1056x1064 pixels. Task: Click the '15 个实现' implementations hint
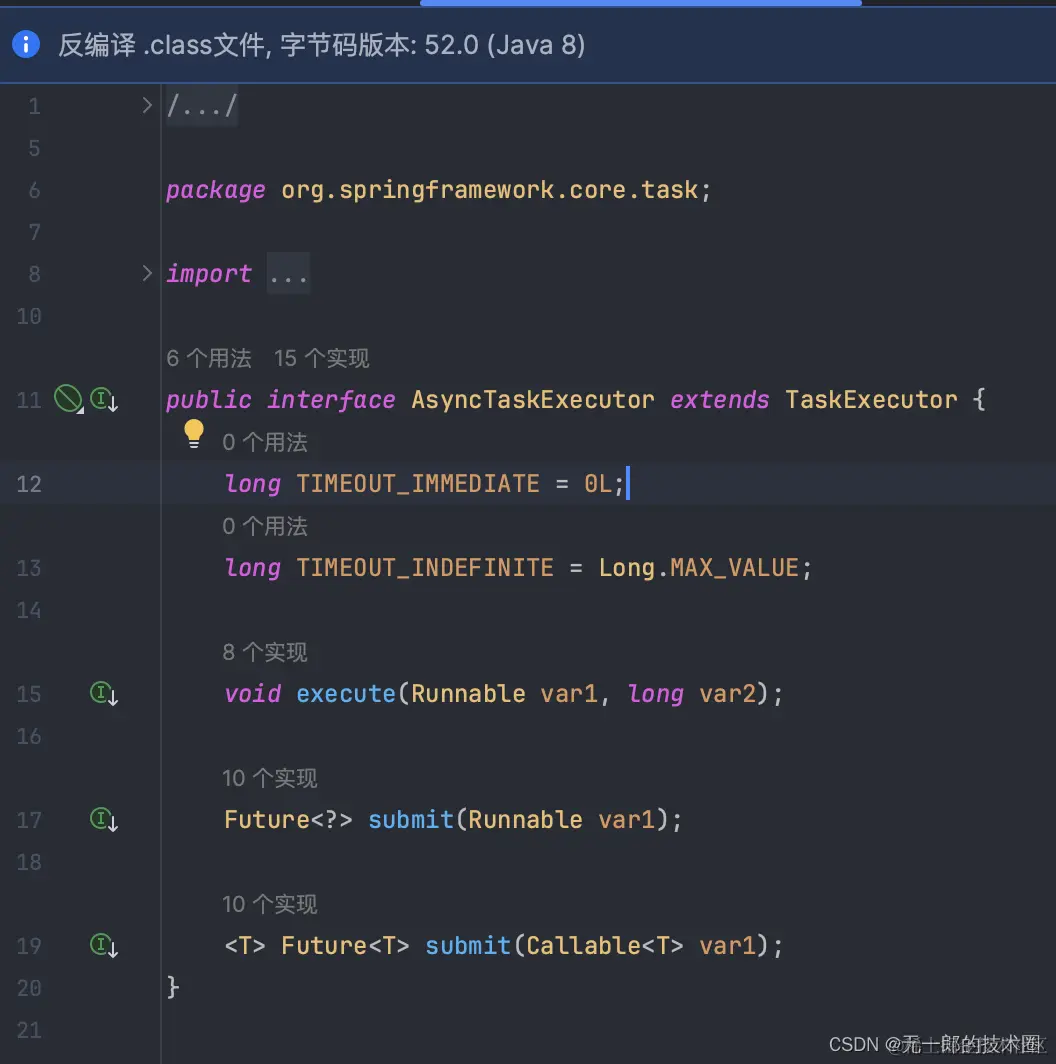321,358
